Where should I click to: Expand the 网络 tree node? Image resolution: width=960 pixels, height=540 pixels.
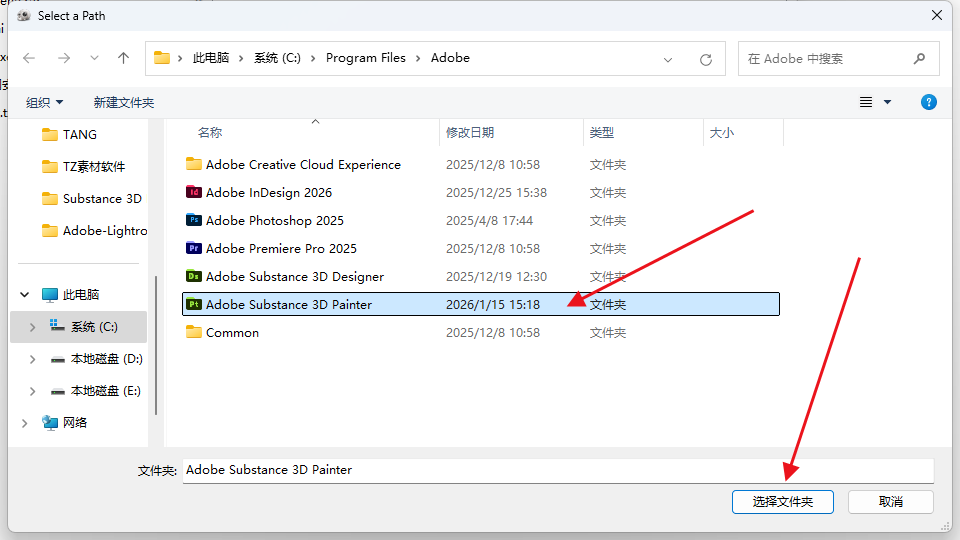(24, 423)
